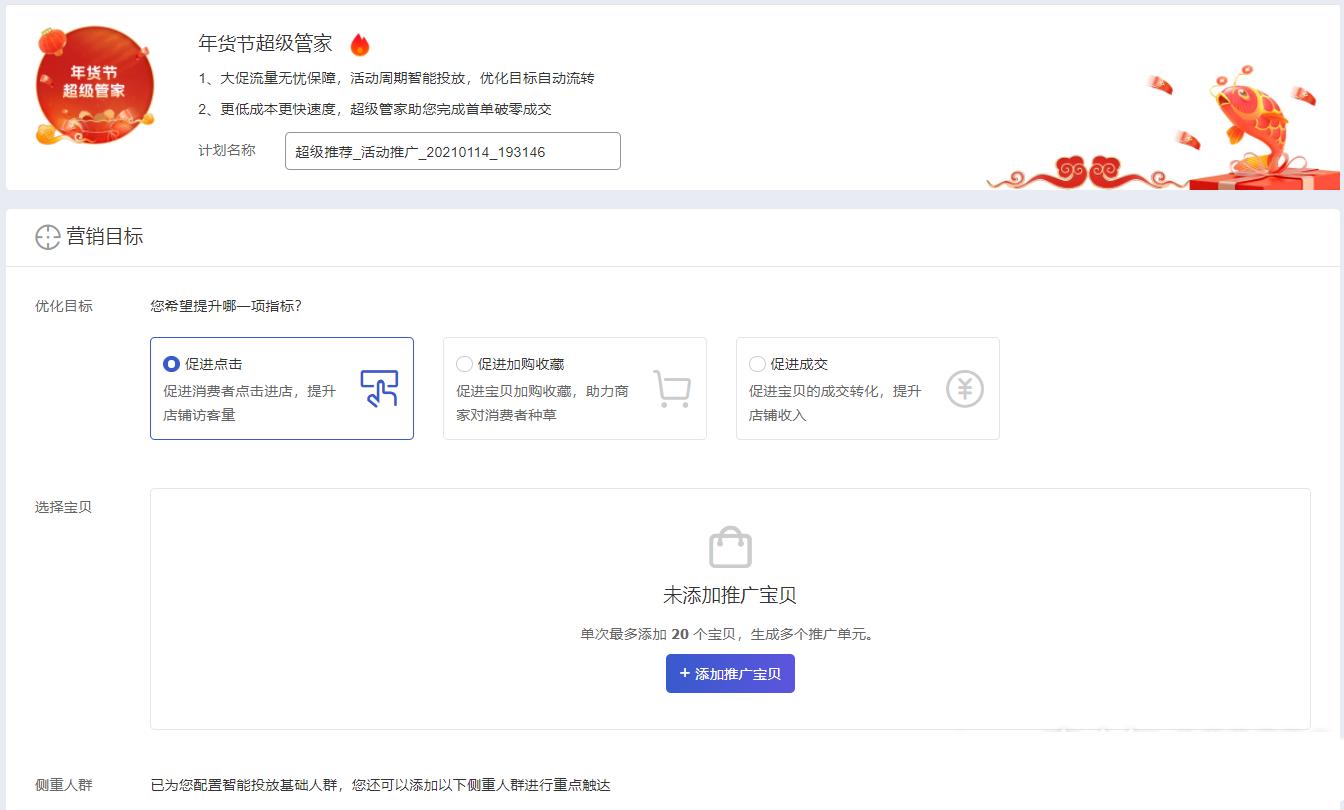This screenshot has width=1344, height=810.
Task: Click the 添加推广宝贝 button
Action: pyautogui.click(x=730, y=673)
